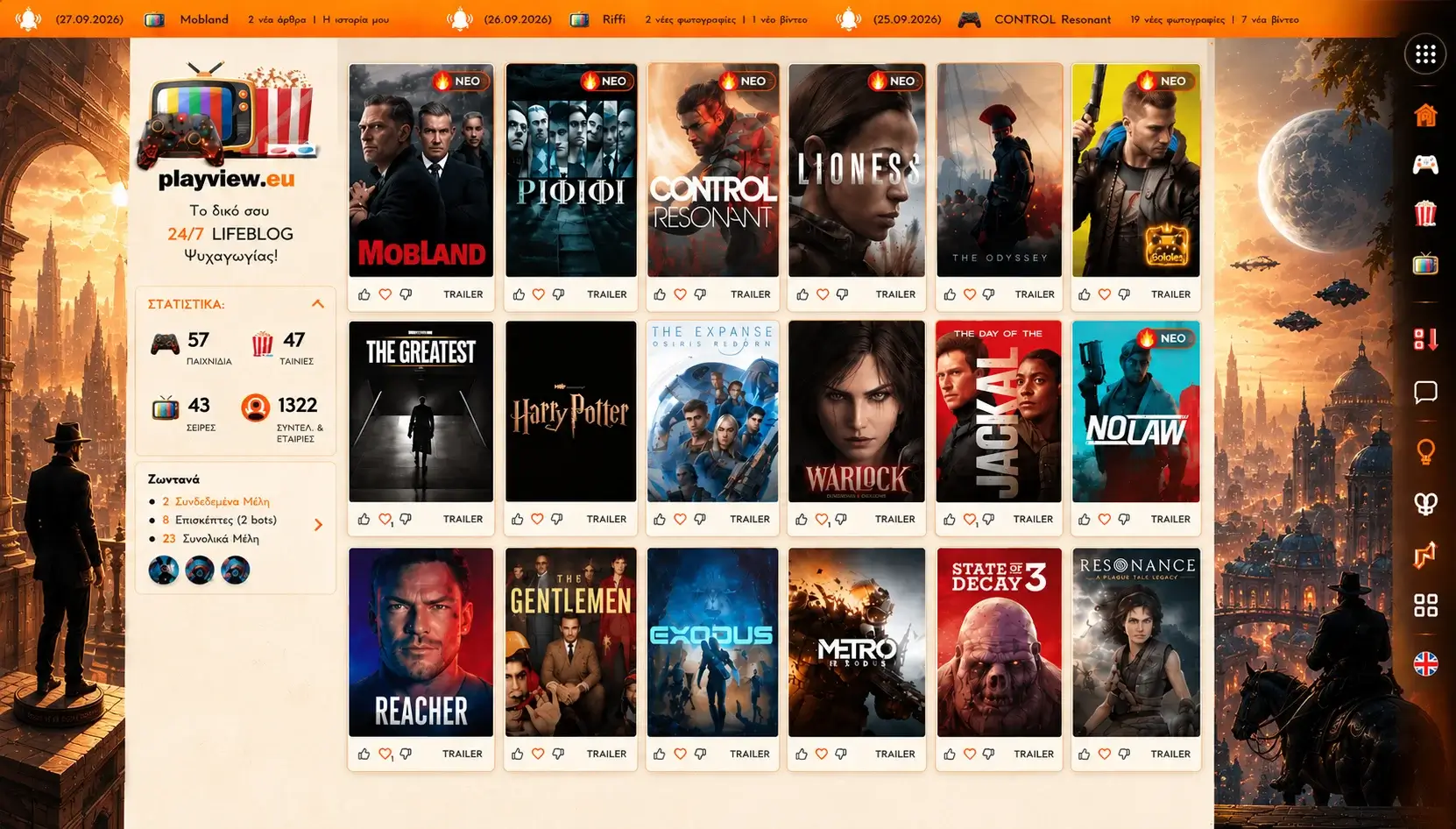Open '2 νέες φωτογραφίες' ticker link

click(690, 19)
